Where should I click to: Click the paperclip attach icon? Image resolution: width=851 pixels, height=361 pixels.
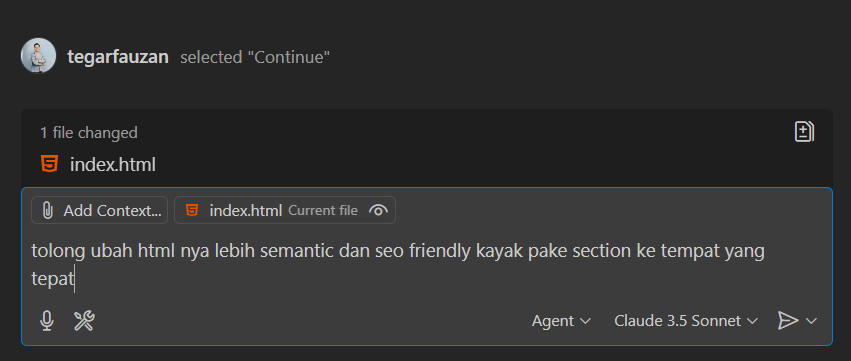[x=47, y=211]
